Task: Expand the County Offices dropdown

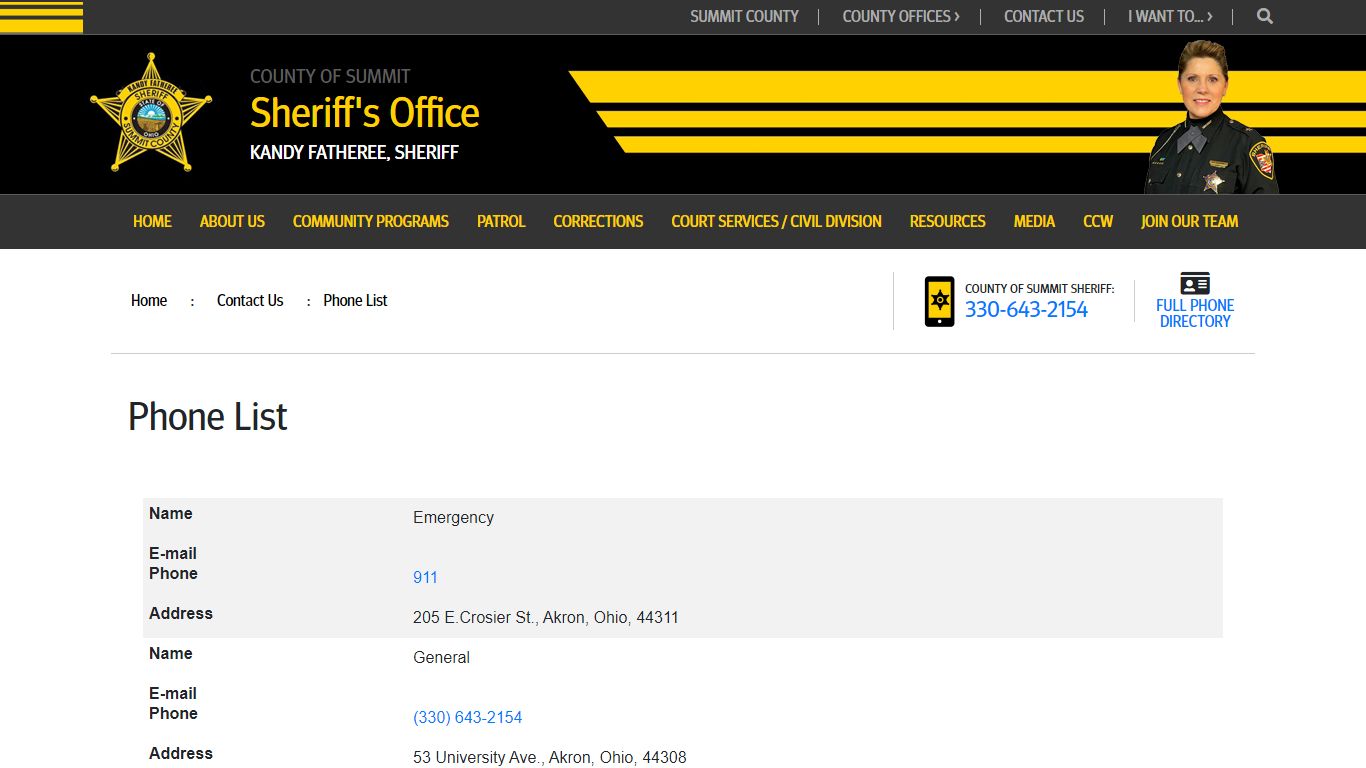Action: pos(901,16)
